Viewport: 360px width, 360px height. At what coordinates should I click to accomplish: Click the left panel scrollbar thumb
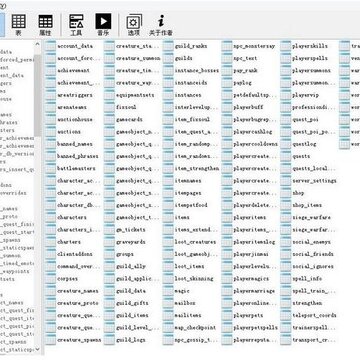click(37, 95)
